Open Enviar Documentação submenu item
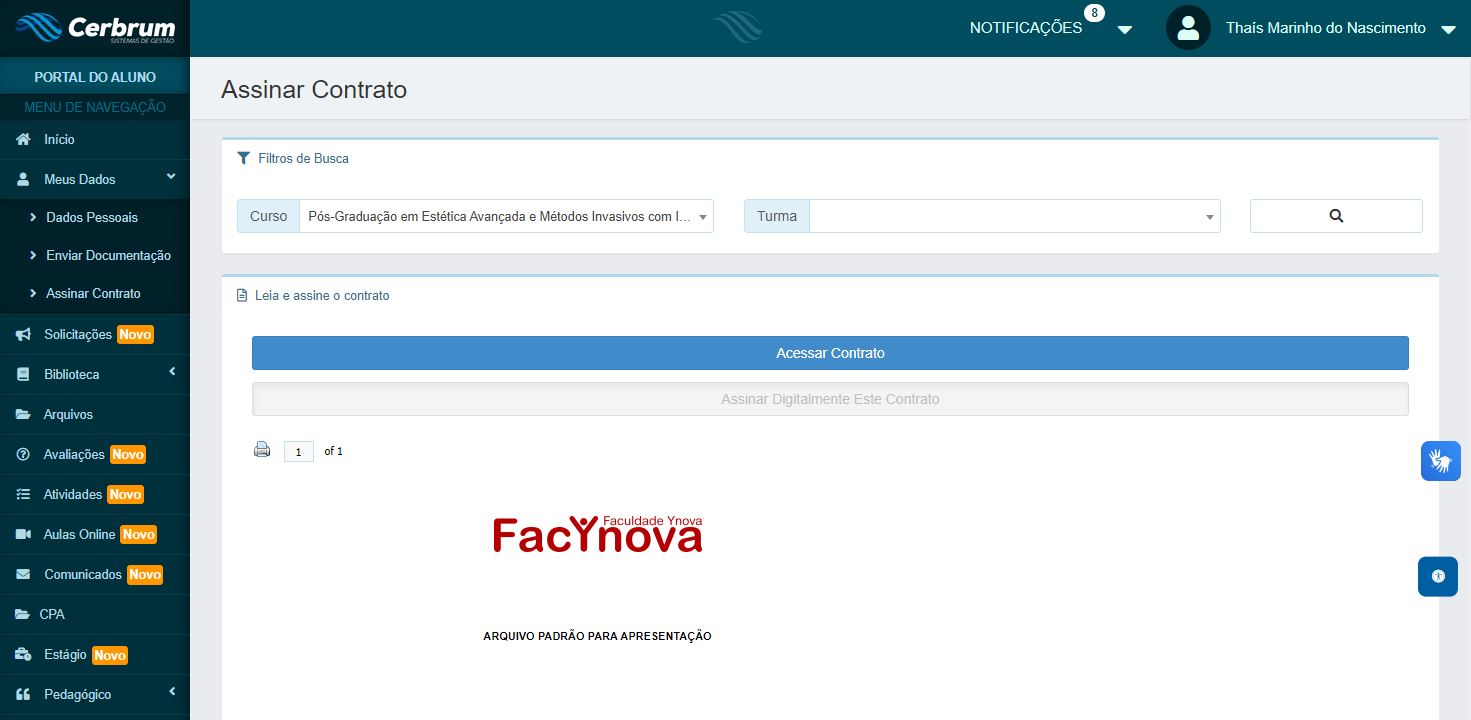The width and height of the screenshot is (1471, 720). click(95, 255)
